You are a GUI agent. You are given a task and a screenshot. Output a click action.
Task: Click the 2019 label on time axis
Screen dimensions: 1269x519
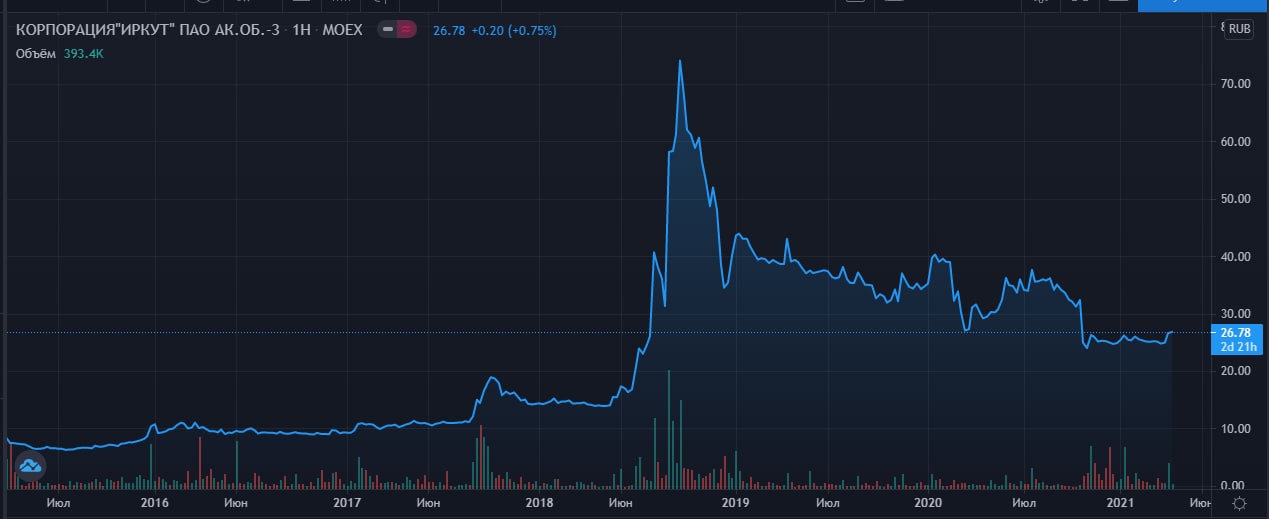pyautogui.click(x=735, y=502)
